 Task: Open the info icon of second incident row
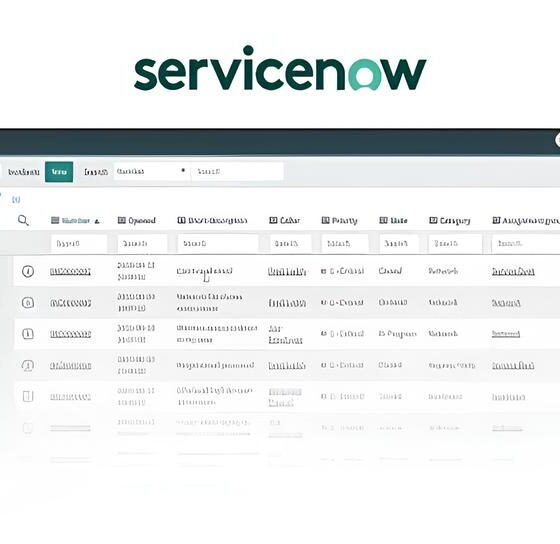pyautogui.click(x=28, y=303)
